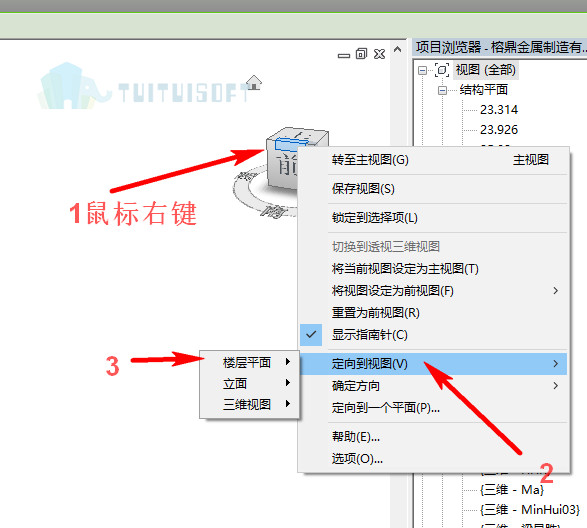Collapse the ribbon panel caret
The image size is (587, 528).
(398, 49)
